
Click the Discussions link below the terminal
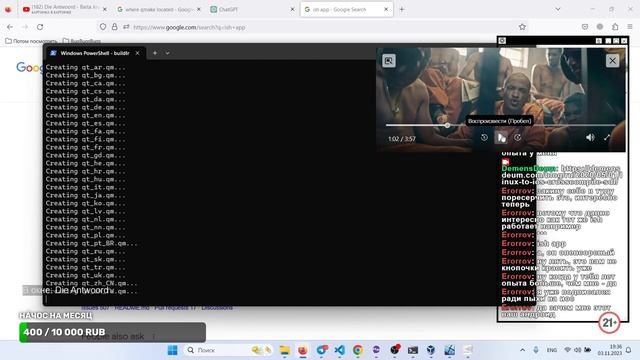tap(217, 308)
